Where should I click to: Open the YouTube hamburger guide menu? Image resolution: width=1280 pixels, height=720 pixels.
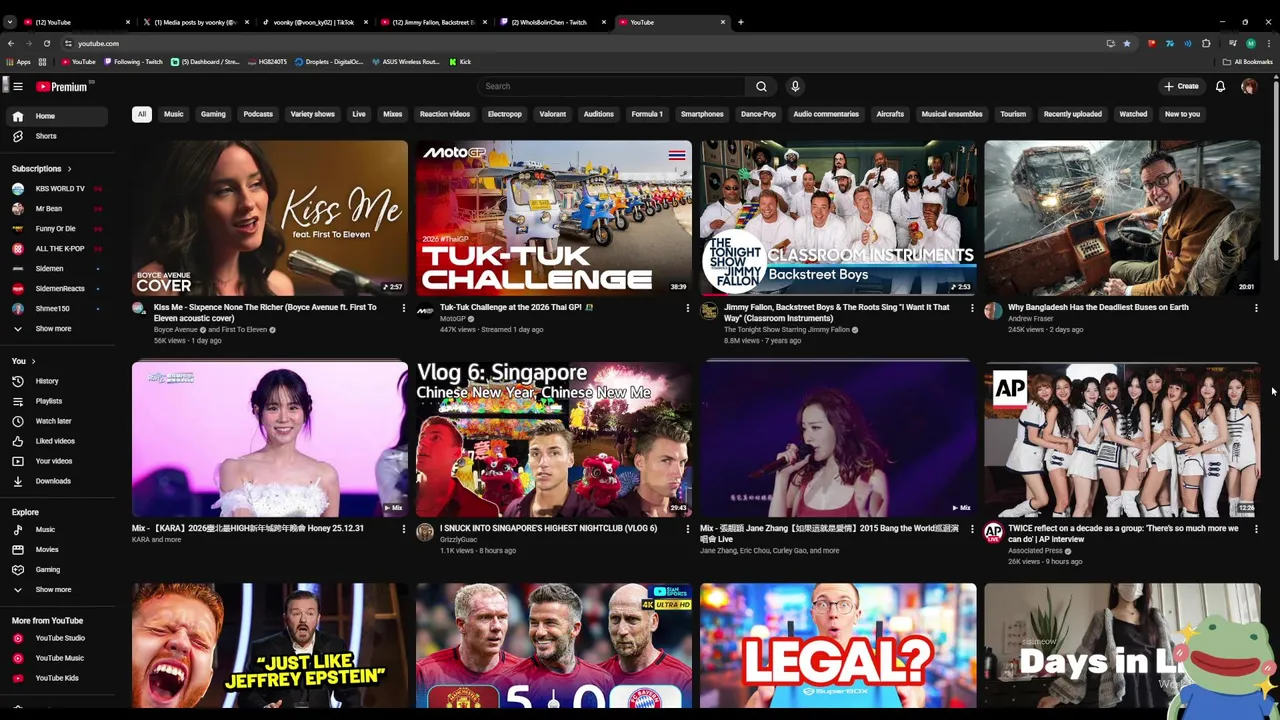pos(17,87)
